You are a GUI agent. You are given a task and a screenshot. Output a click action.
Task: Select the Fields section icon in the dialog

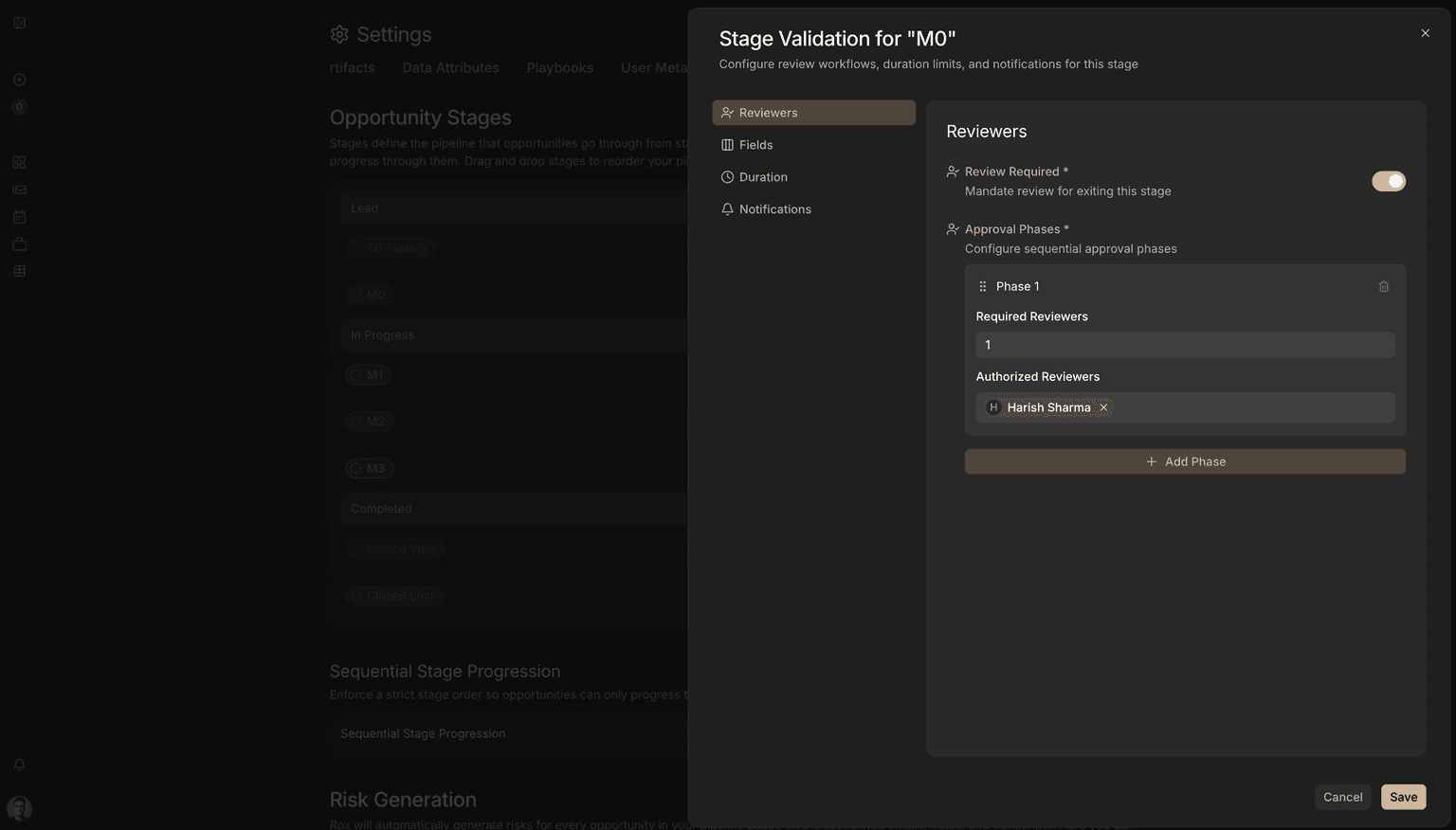pyautogui.click(x=727, y=145)
